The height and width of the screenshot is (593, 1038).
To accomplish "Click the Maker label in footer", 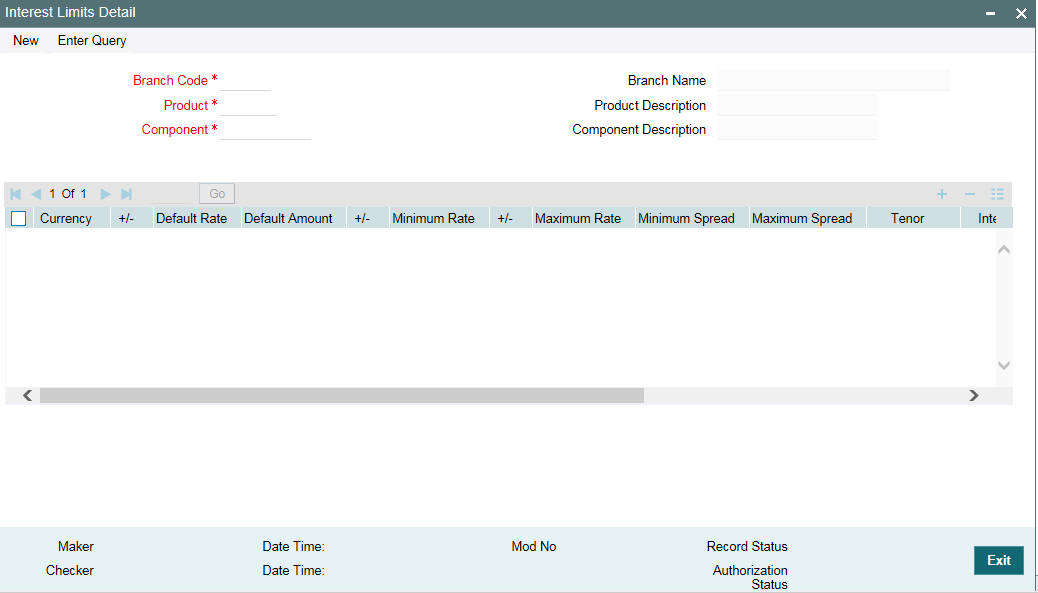I will pyautogui.click(x=75, y=547).
